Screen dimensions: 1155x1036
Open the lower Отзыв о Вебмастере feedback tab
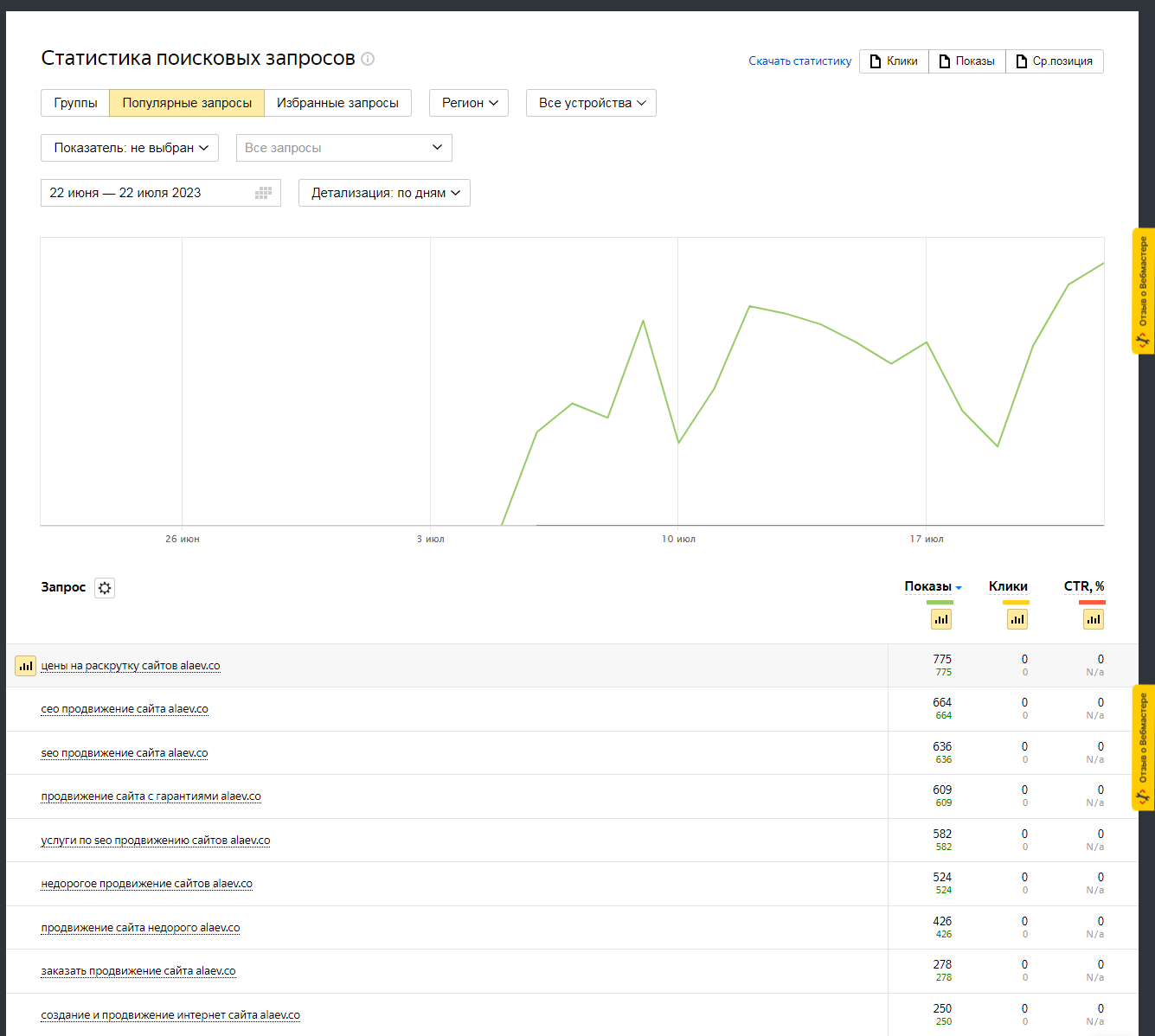tap(1143, 748)
